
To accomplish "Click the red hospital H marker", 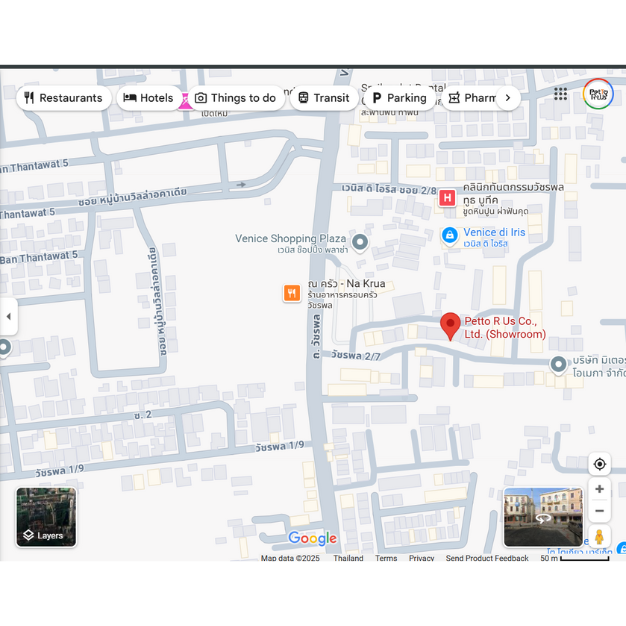I will (x=447, y=198).
